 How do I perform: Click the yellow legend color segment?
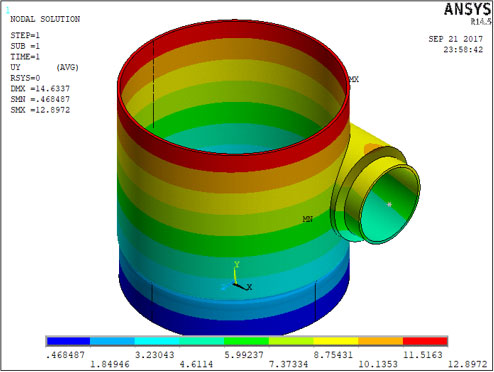tap(336, 341)
